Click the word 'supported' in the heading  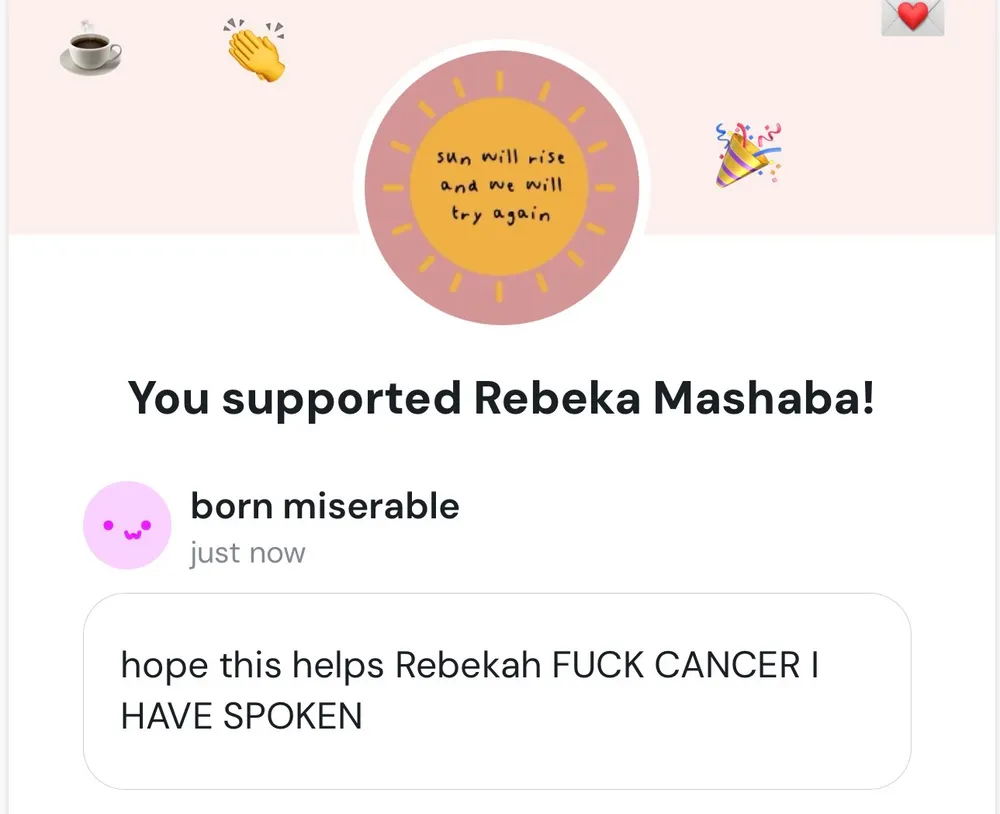[x=341, y=398]
